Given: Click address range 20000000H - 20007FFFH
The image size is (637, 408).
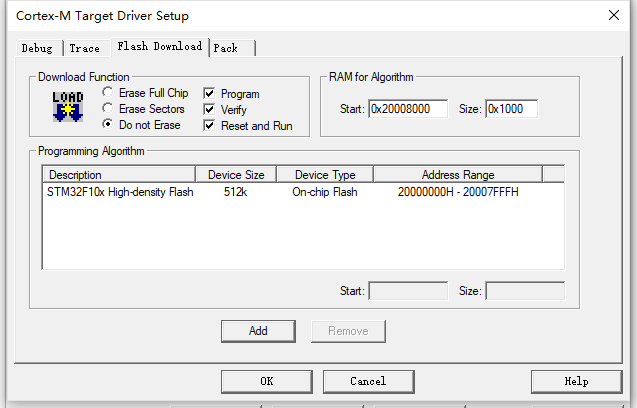Looking at the screenshot, I should [x=458, y=192].
